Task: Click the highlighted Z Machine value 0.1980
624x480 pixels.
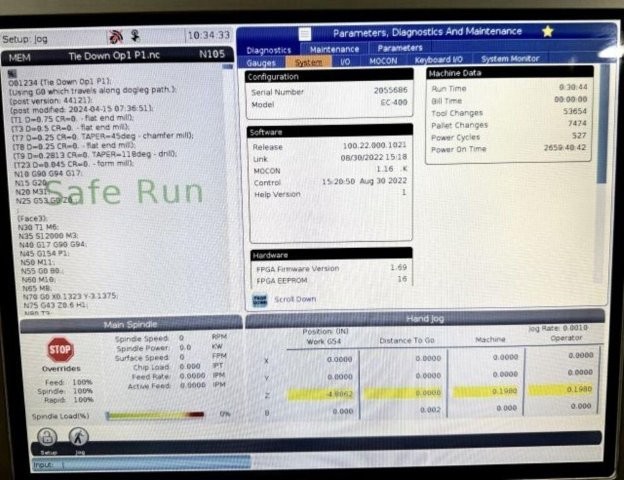Action: click(485, 391)
